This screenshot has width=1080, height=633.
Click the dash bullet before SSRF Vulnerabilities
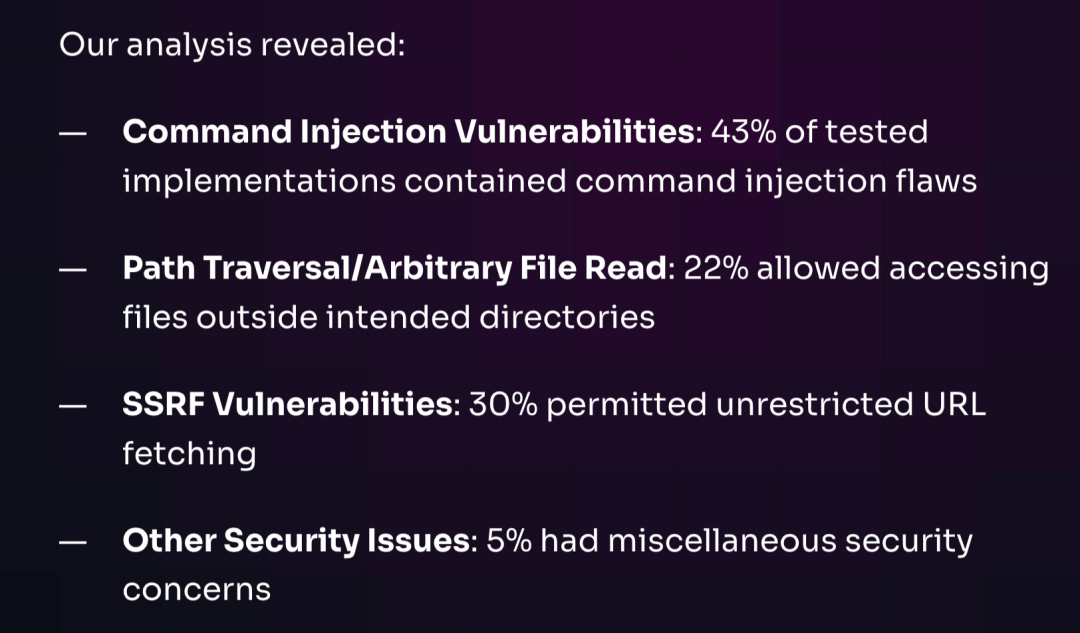(x=73, y=406)
